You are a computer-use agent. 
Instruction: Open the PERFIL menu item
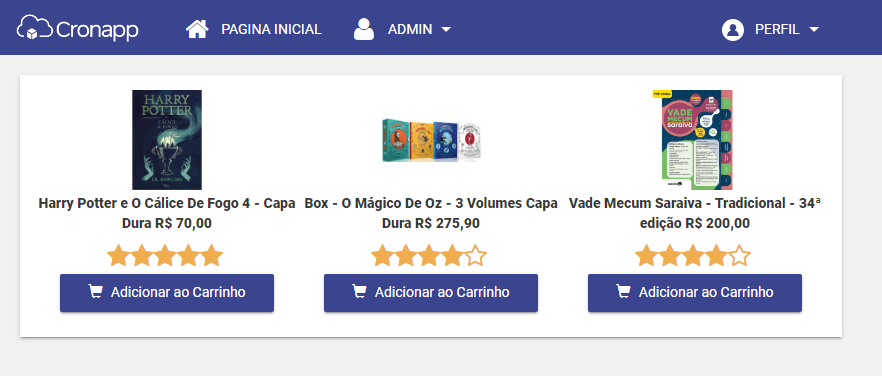click(777, 30)
